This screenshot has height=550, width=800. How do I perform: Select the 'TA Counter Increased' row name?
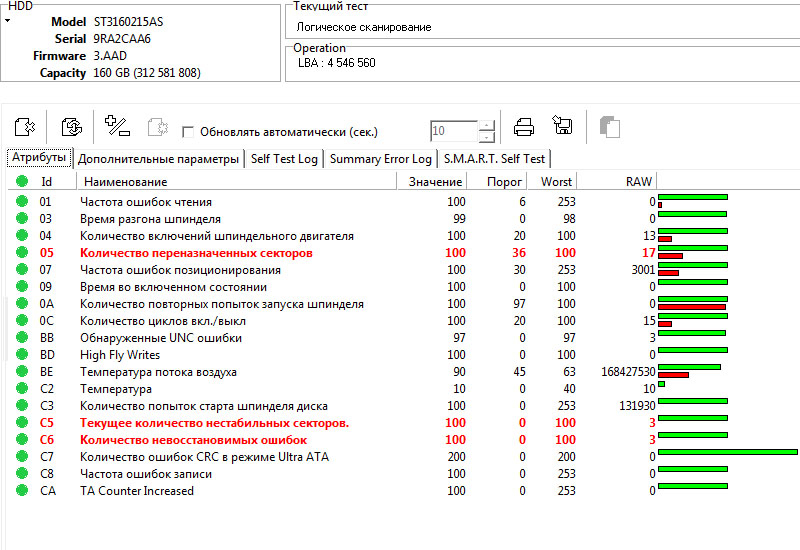137,491
